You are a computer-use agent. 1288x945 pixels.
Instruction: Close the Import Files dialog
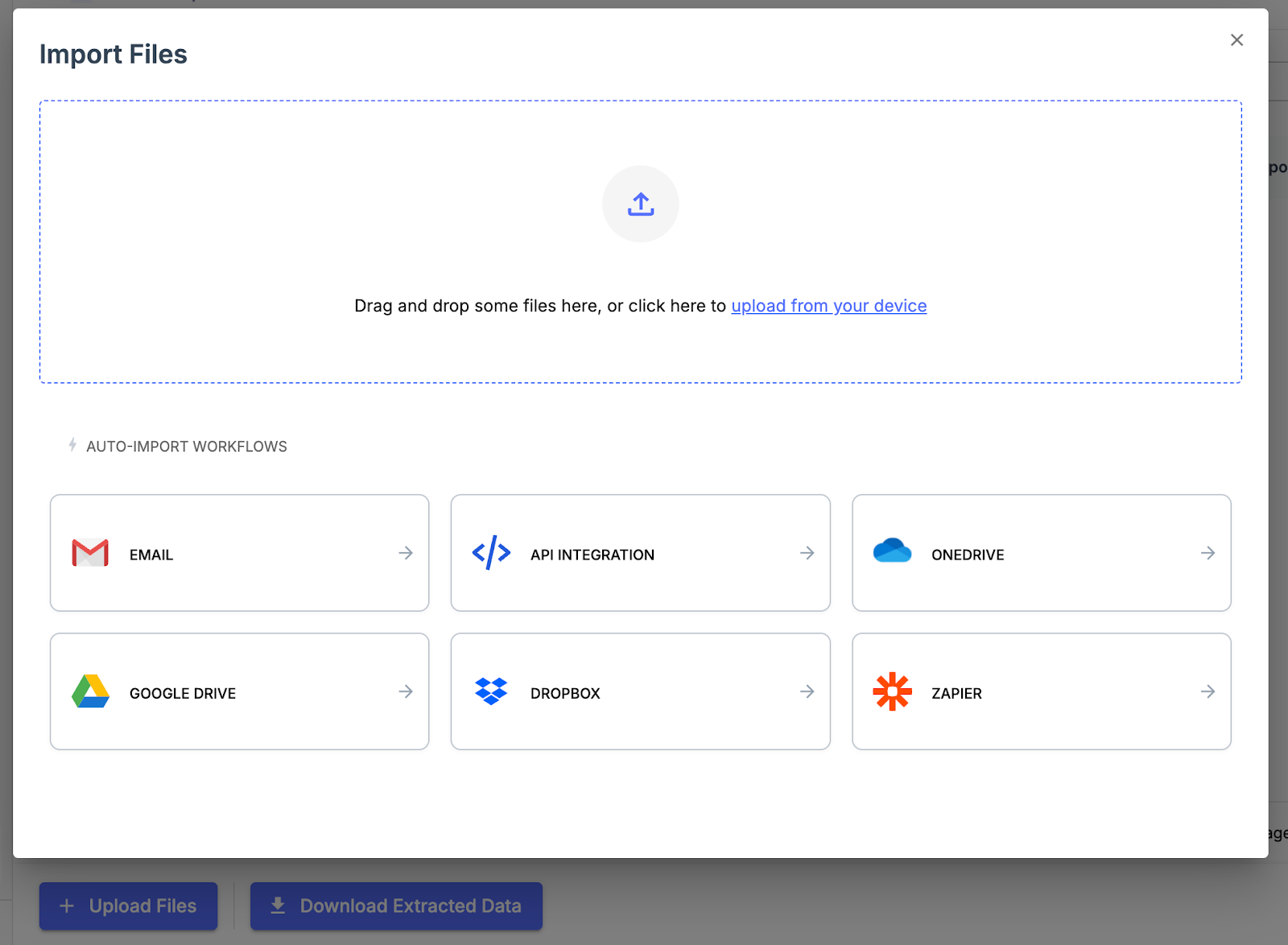pyautogui.click(x=1236, y=39)
